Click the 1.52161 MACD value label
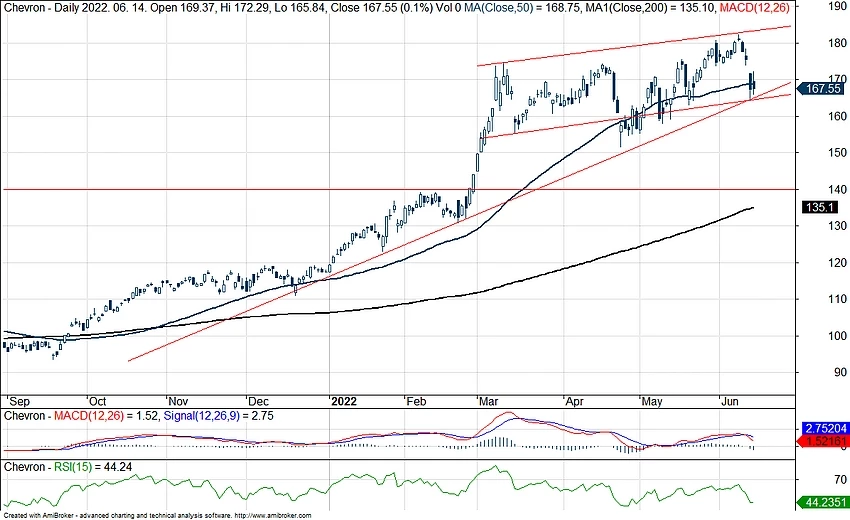Image resolution: width=850 pixels, height=520 pixels. coord(825,441)
